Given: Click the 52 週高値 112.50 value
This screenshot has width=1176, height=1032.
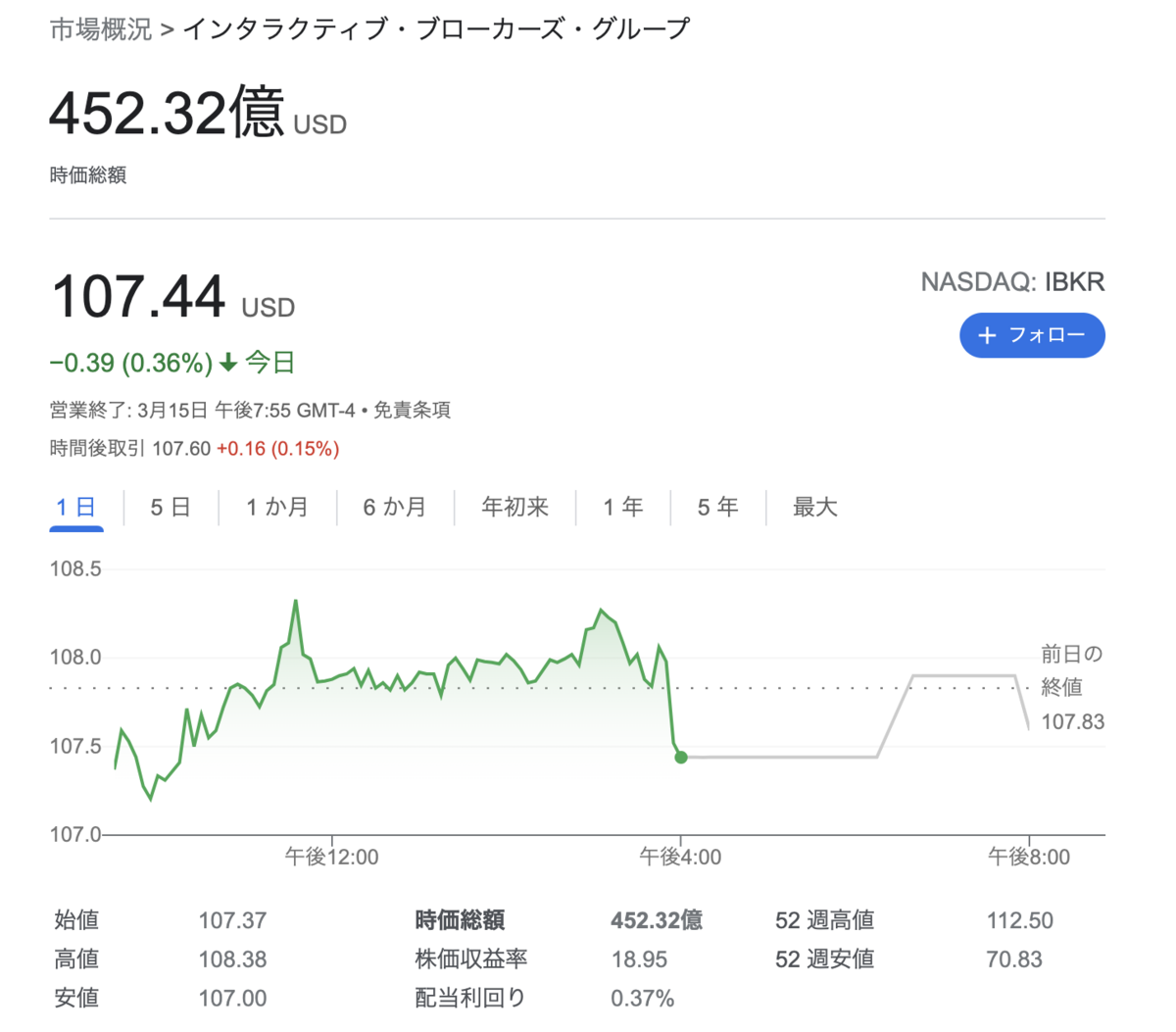Looking at the screenshot, I should click(1019, 920).
